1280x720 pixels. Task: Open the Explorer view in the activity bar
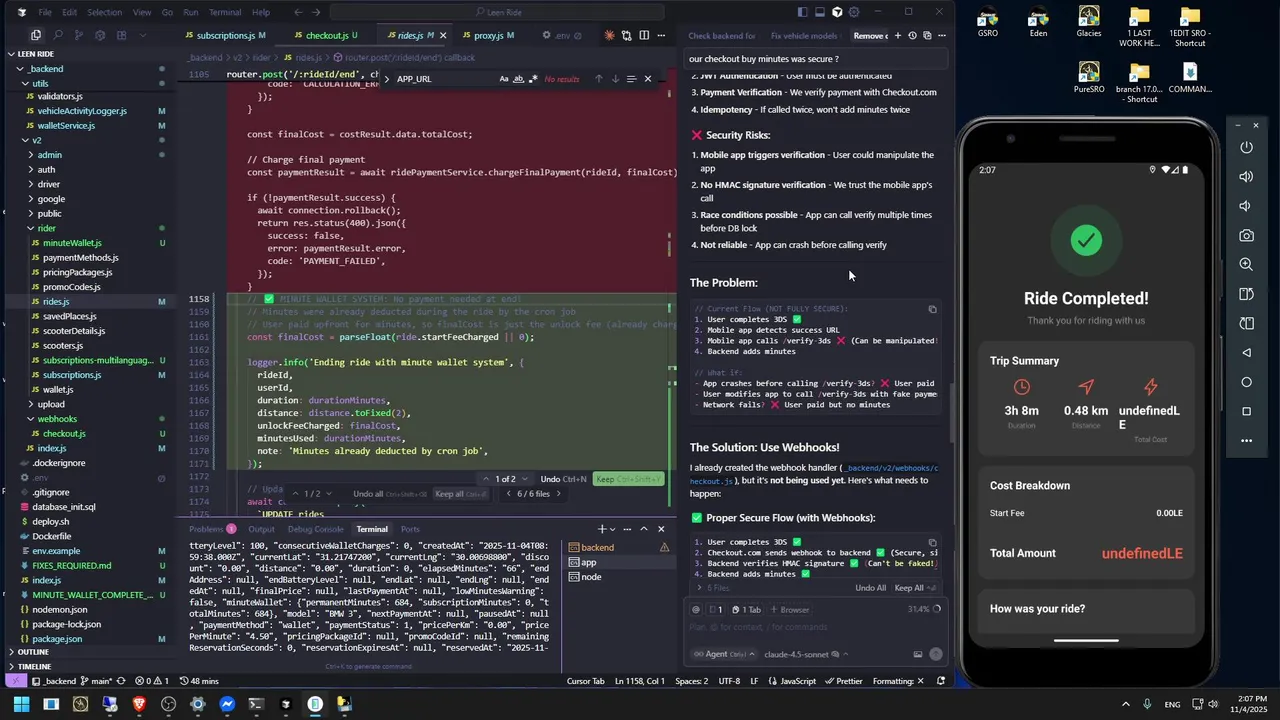[36, 35]
